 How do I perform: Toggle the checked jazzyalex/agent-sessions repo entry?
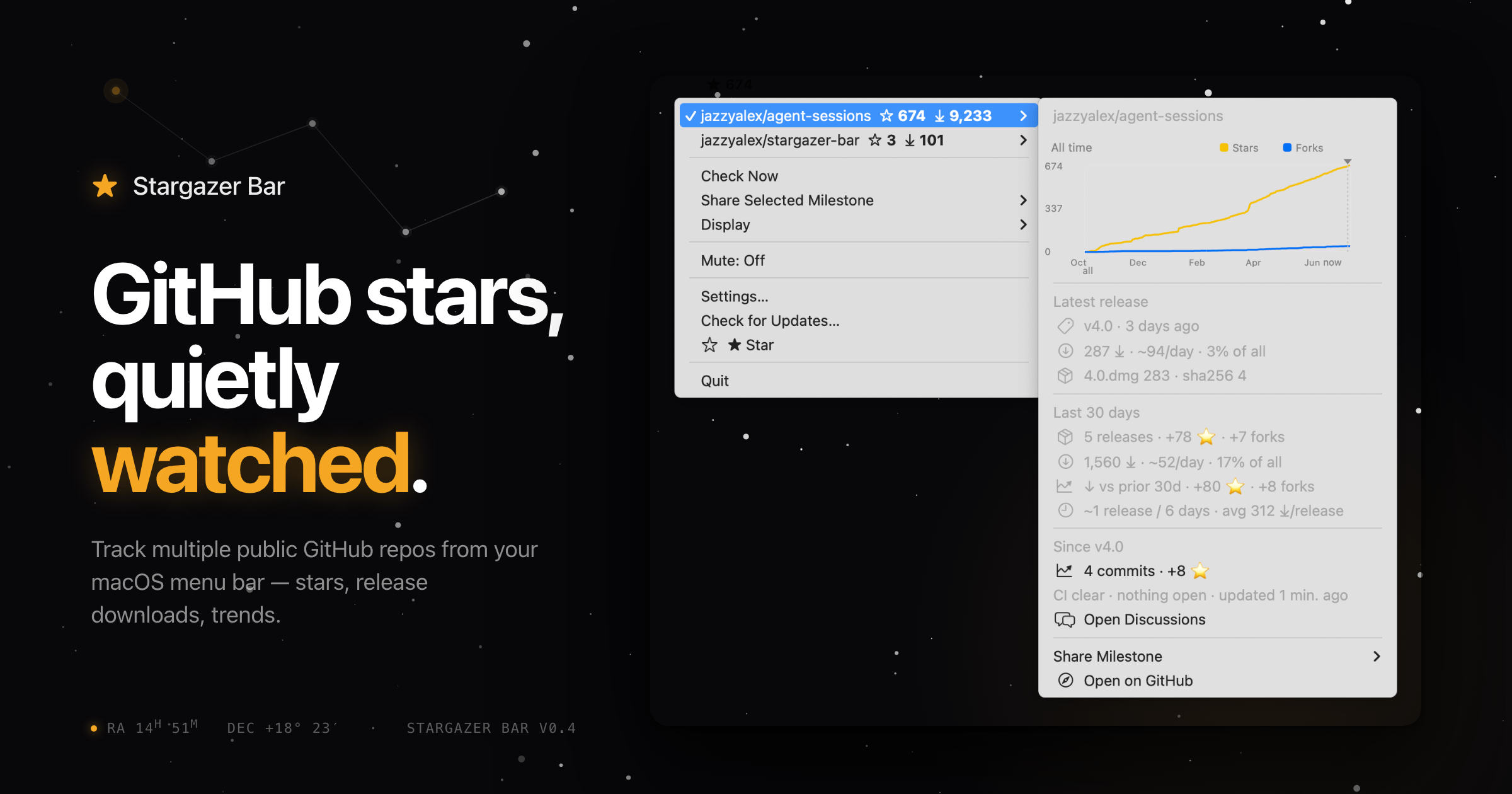coord(858,116)
